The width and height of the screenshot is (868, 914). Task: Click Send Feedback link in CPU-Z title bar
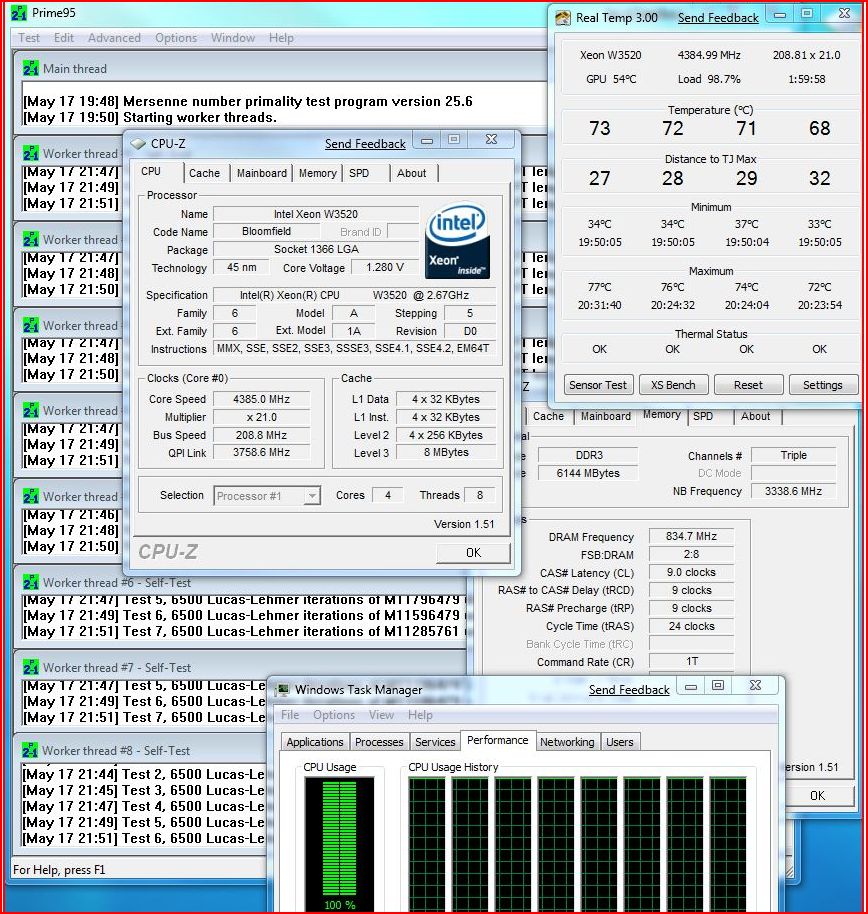pyautogui.click(x=365, y=144)
